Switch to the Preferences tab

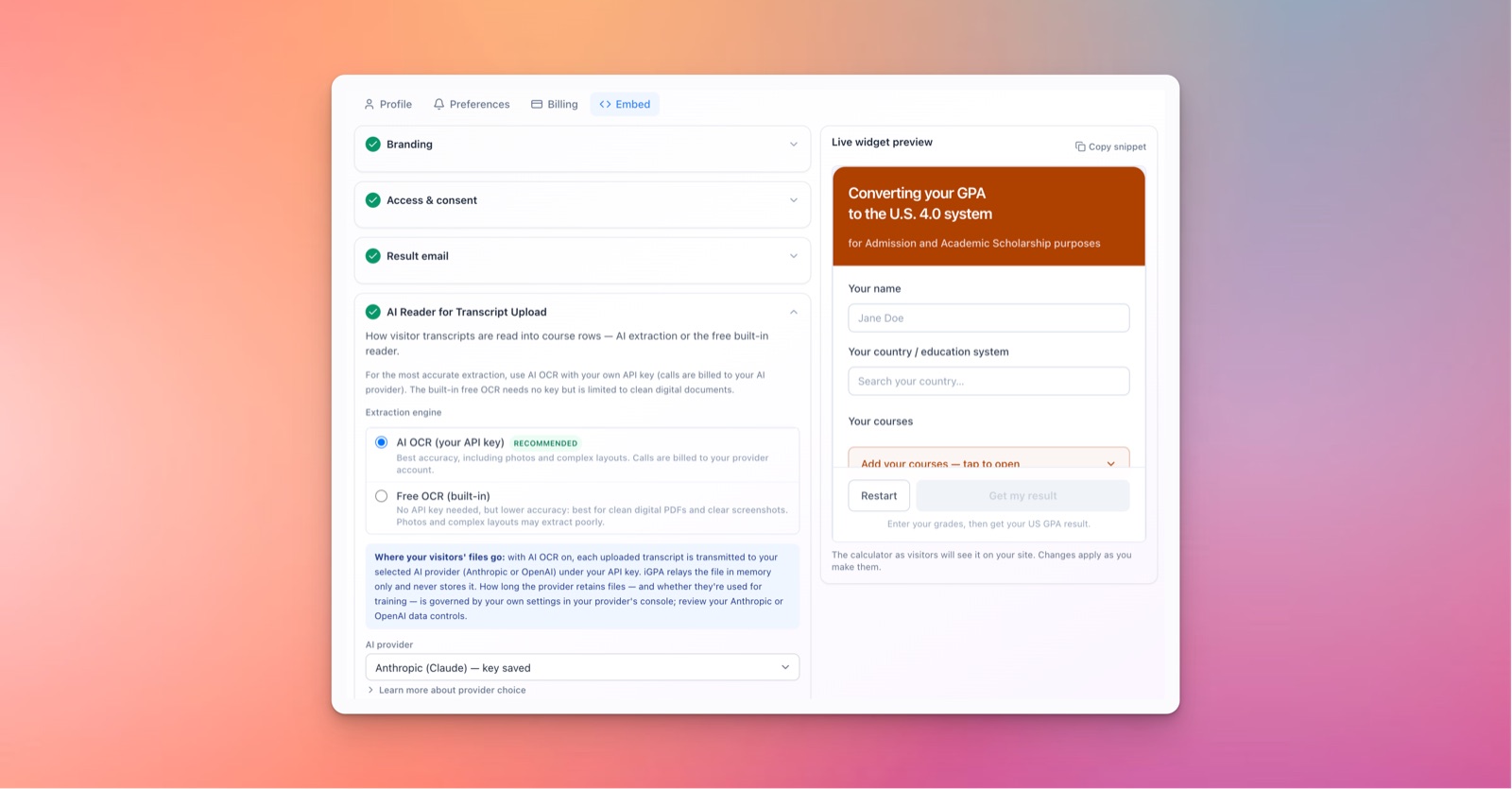click(x=472, y=104)
